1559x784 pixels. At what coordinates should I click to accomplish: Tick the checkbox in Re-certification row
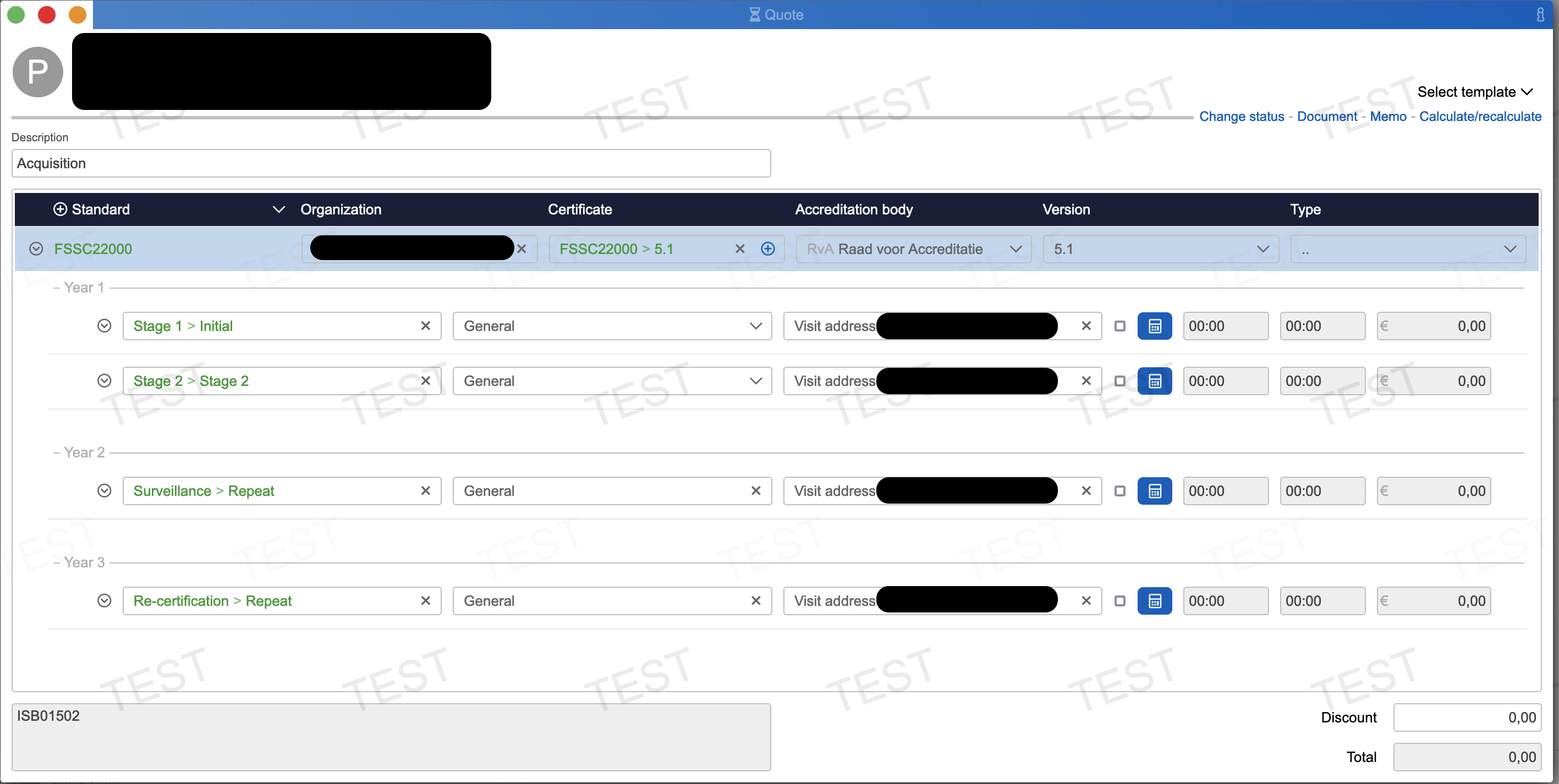pyautogui.click(x=1119, y=601)
